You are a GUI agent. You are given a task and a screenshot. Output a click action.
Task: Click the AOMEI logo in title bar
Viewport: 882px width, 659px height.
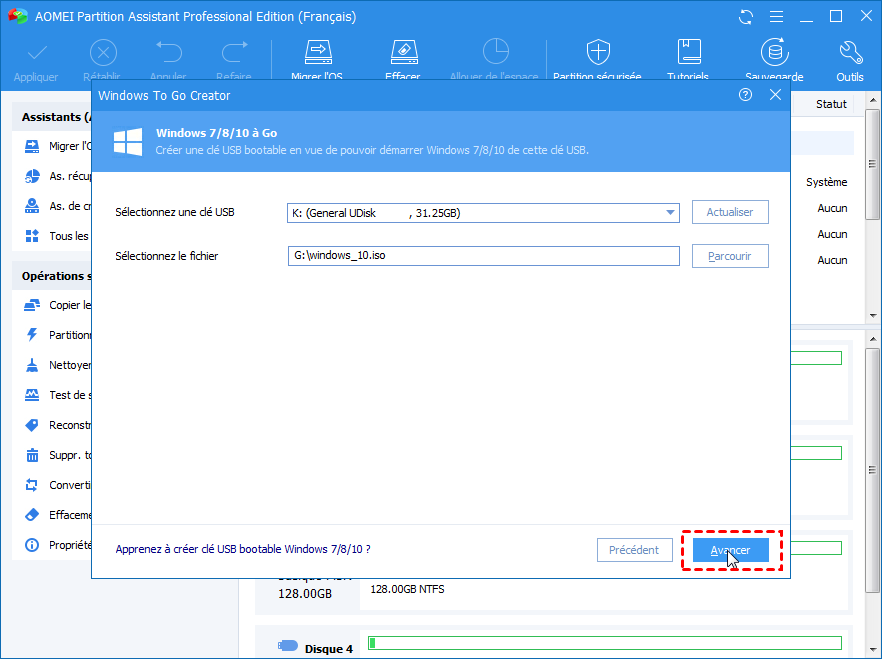tap(17, 16)
